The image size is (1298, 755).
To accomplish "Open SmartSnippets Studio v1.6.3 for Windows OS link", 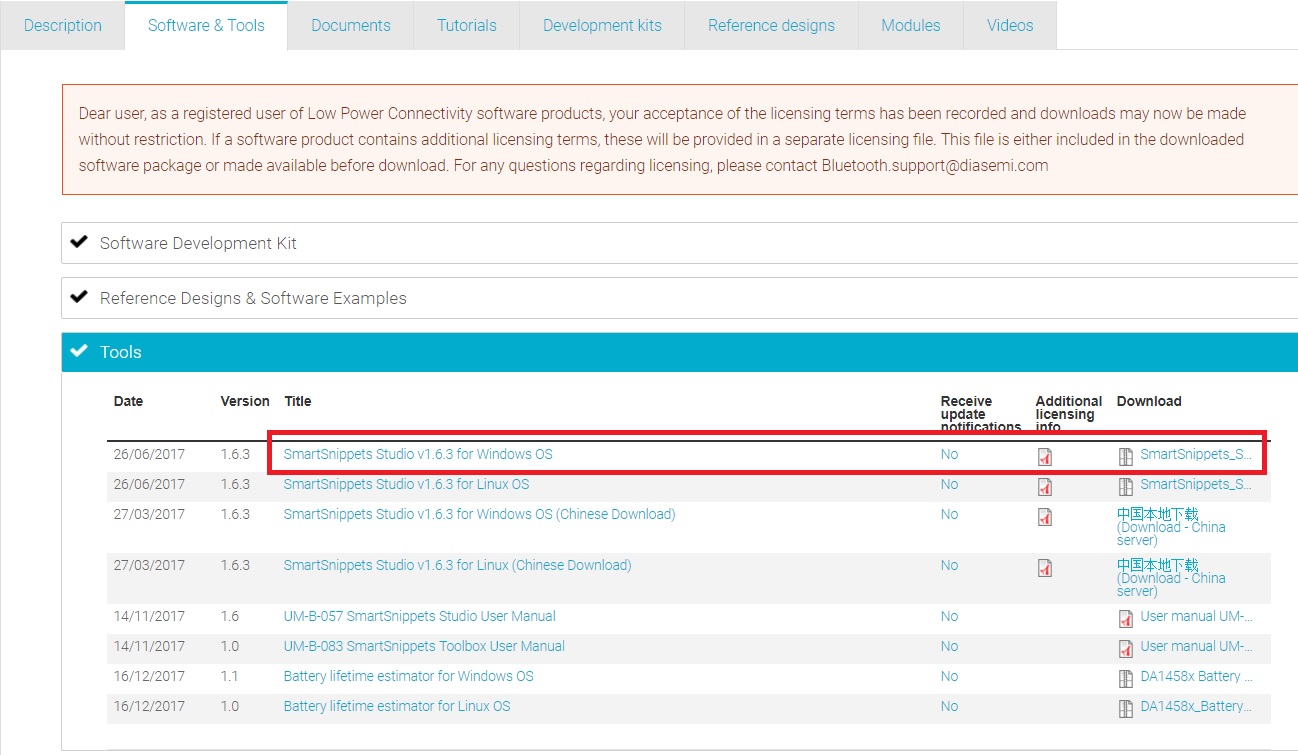I will pos(418,454).
